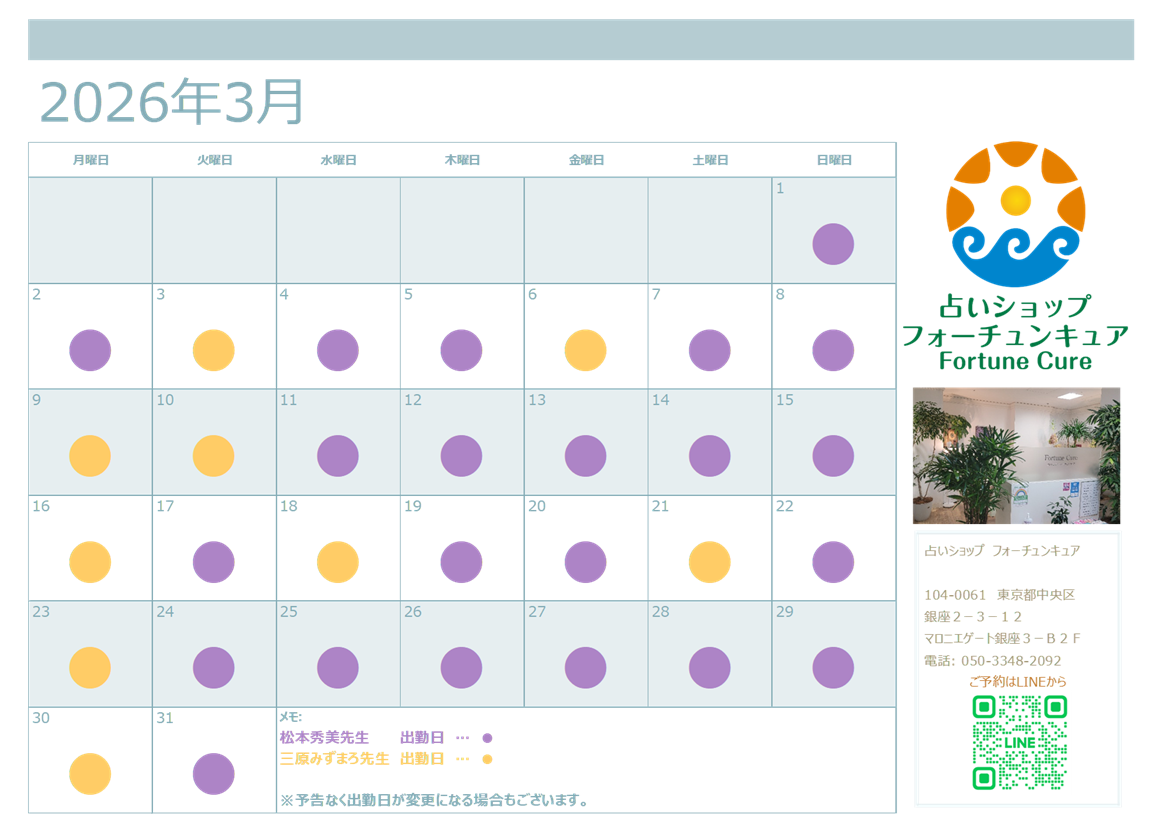The height and width of the screenshot is (837, 1154).
Task: Click the orange circle on March 30
Action: point(90,774)
